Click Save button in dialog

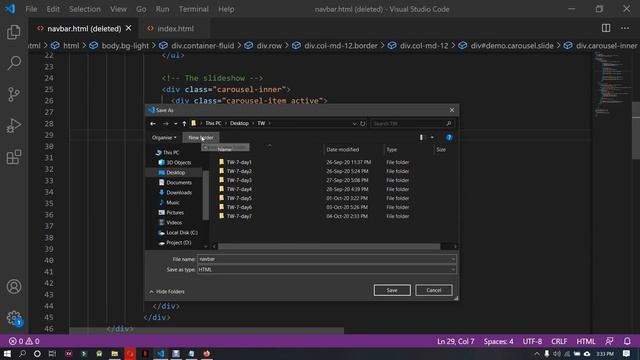(392, 290)
